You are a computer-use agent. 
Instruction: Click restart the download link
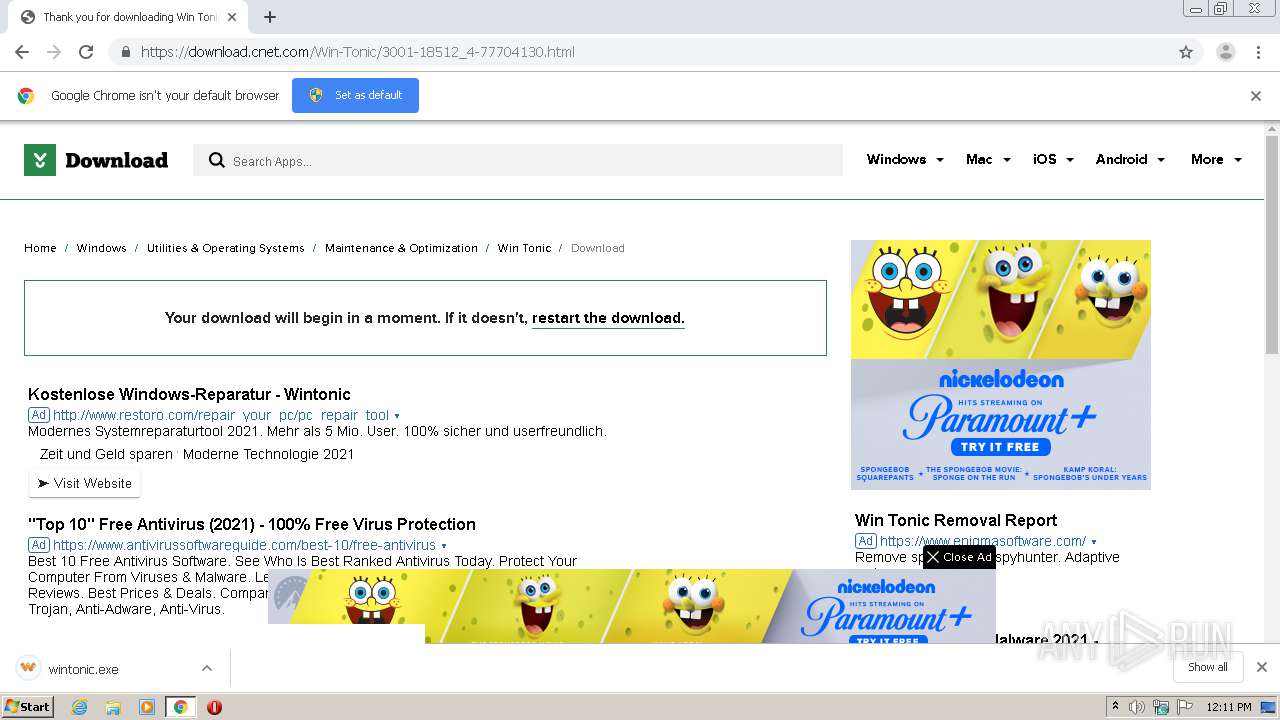click(x=608, y=318)
